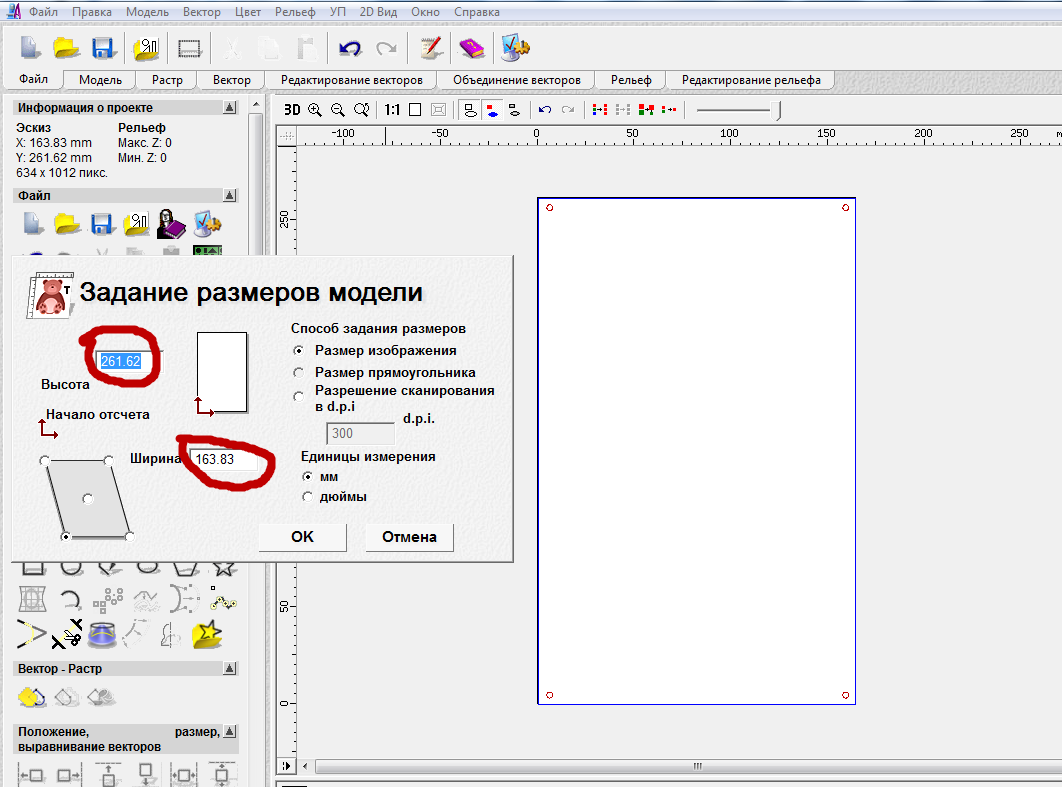Open the Help purple book icon in top toolbar
The image size is (1062, 787).
pos(471,47)
